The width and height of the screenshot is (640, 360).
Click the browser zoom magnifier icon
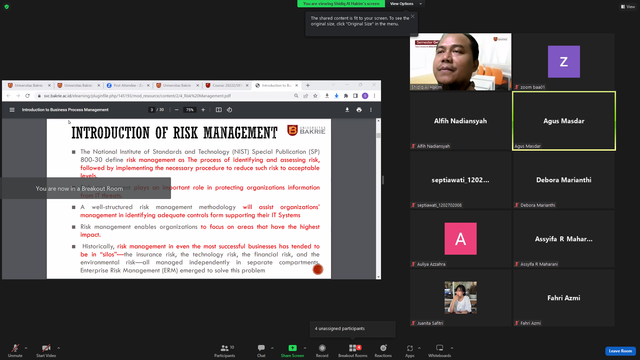[296, 96]
